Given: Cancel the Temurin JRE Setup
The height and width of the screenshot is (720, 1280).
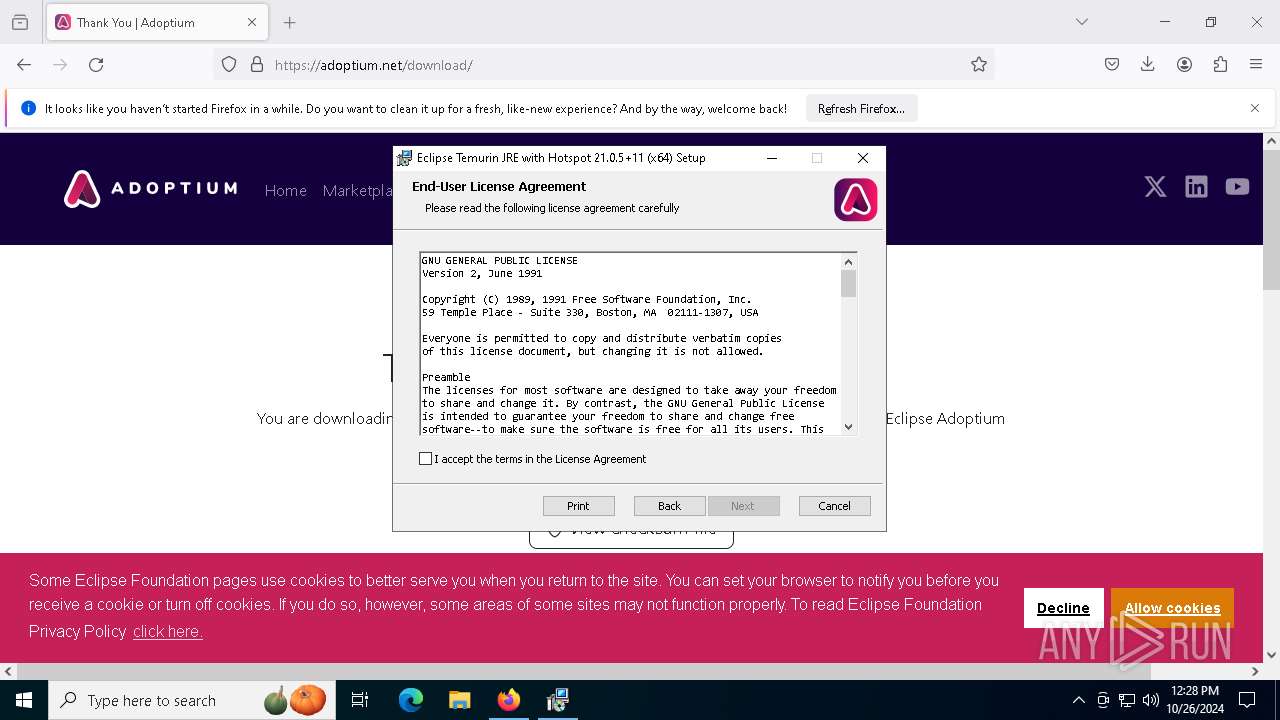Looking at the screenshot, I should 834,506.
